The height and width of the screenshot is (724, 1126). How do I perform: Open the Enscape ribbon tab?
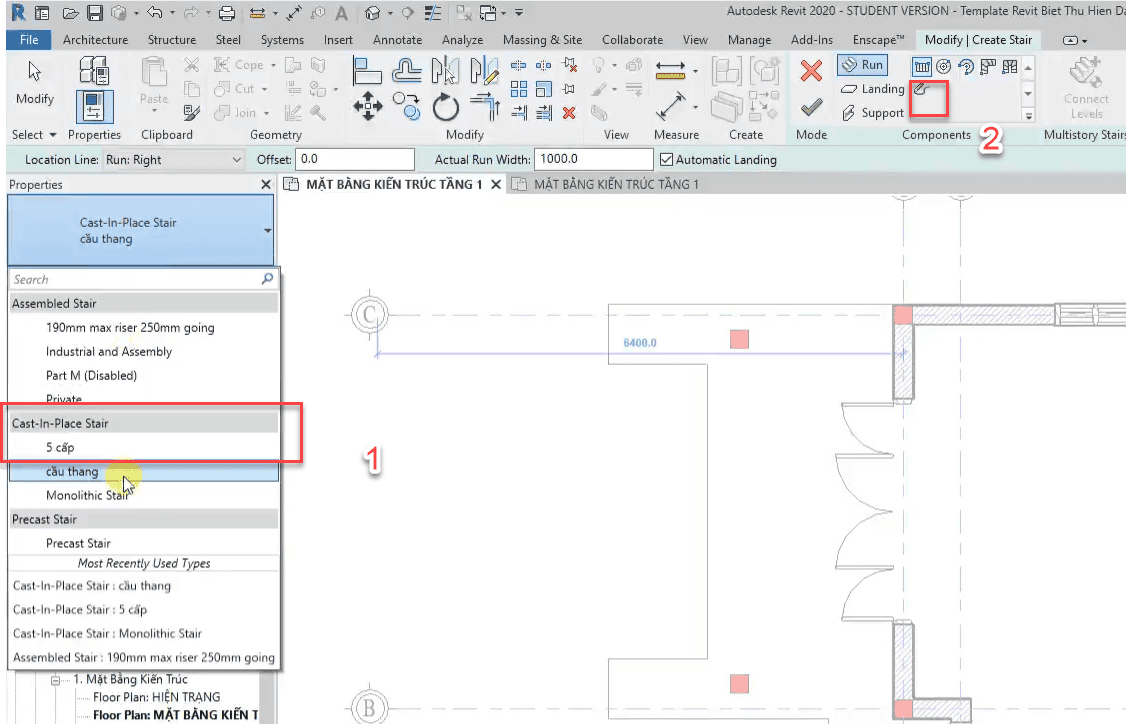[878, 40]
